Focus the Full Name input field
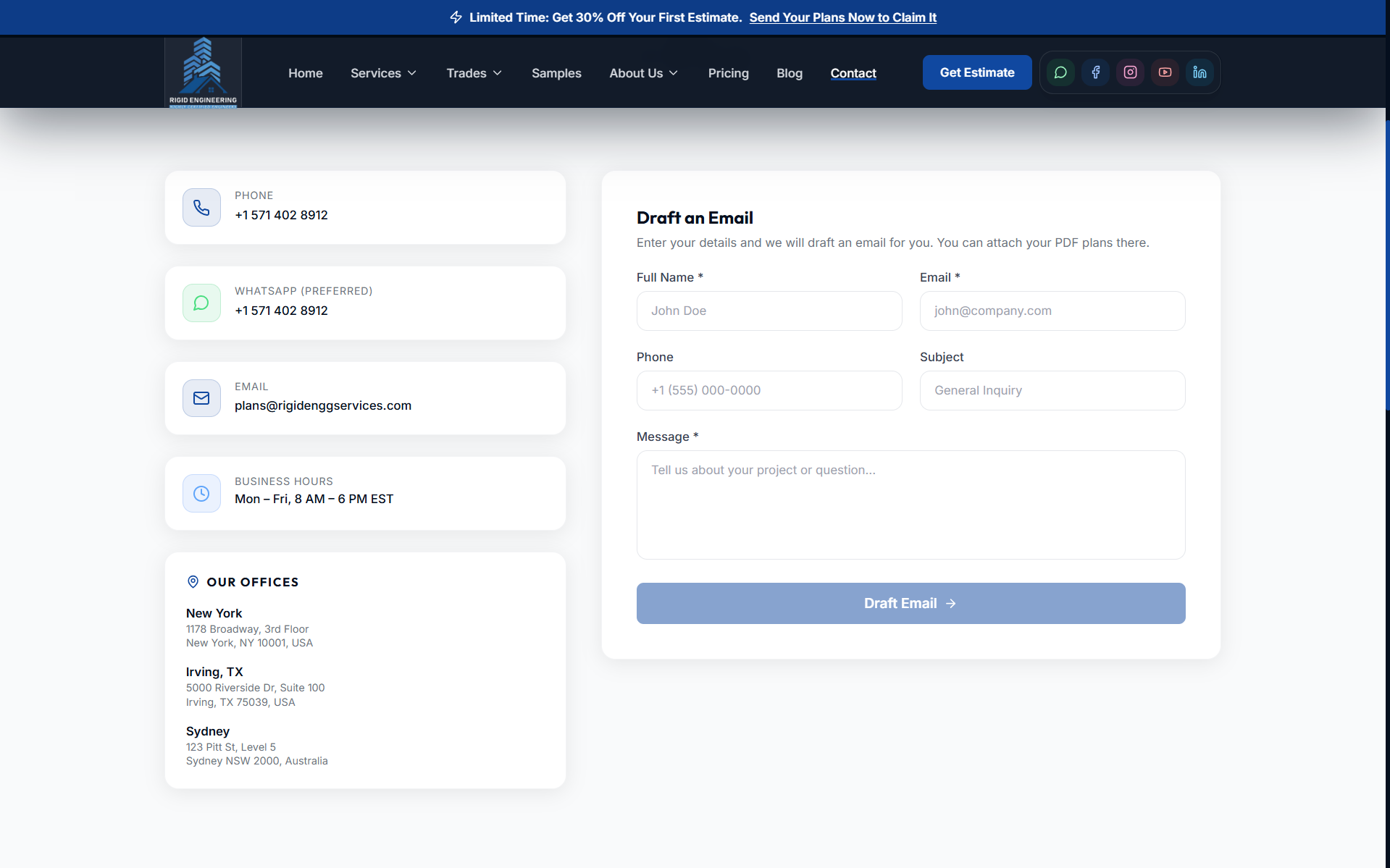Viewport: 1390px width, 868px height. [769, 311]
